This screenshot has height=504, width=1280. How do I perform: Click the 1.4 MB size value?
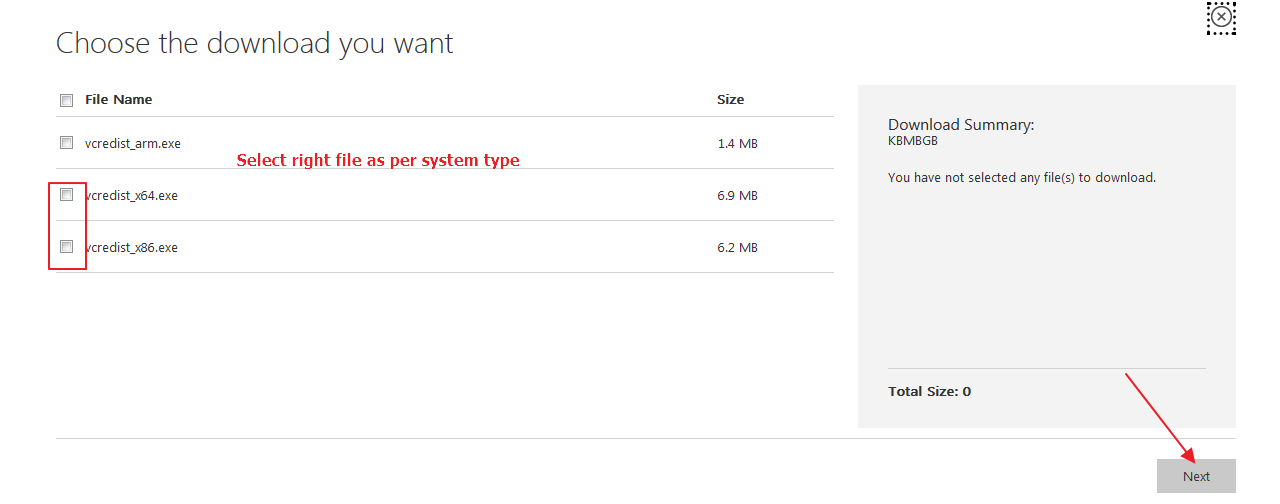click(x=737, y=144)
